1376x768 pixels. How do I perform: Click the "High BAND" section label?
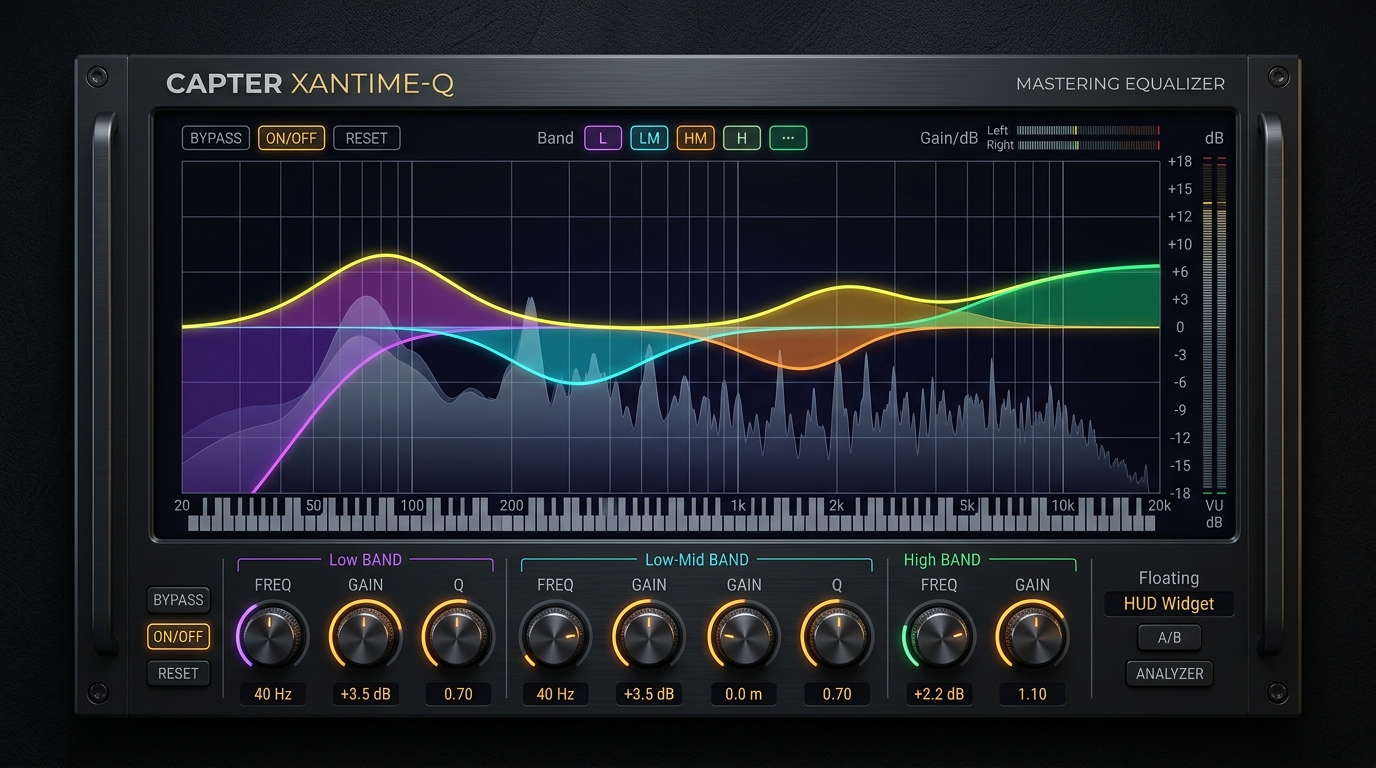pos(942,560)
